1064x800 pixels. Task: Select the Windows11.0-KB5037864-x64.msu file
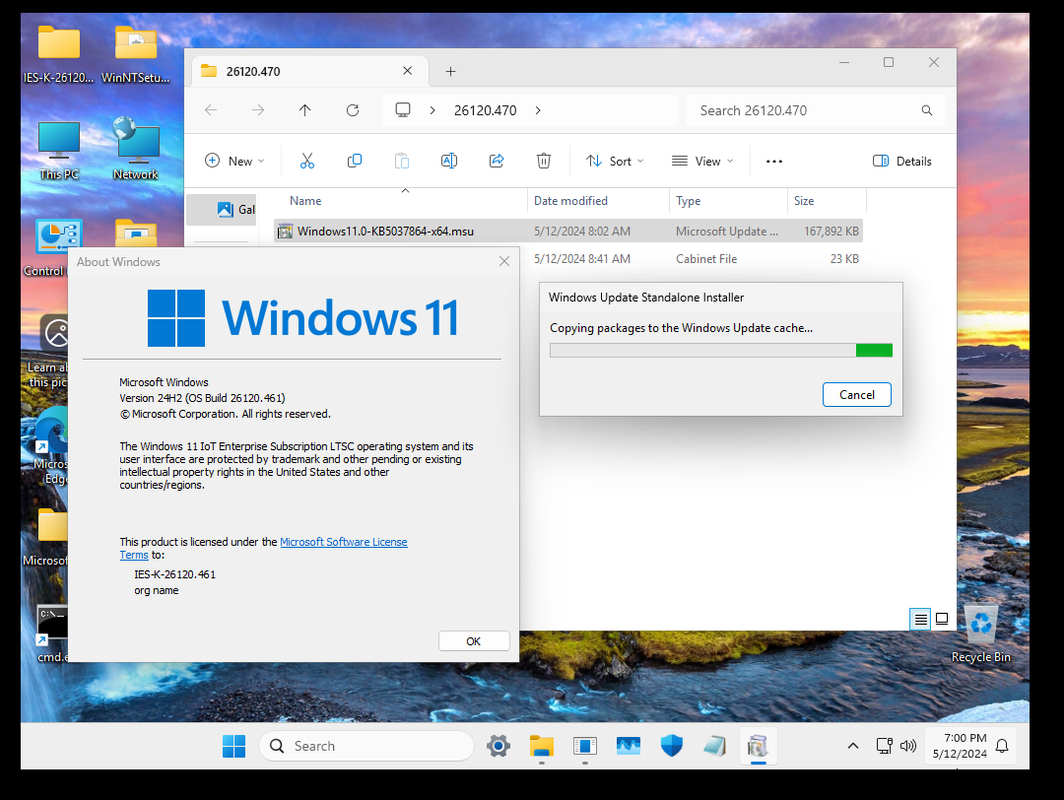(x=569, y=231)
